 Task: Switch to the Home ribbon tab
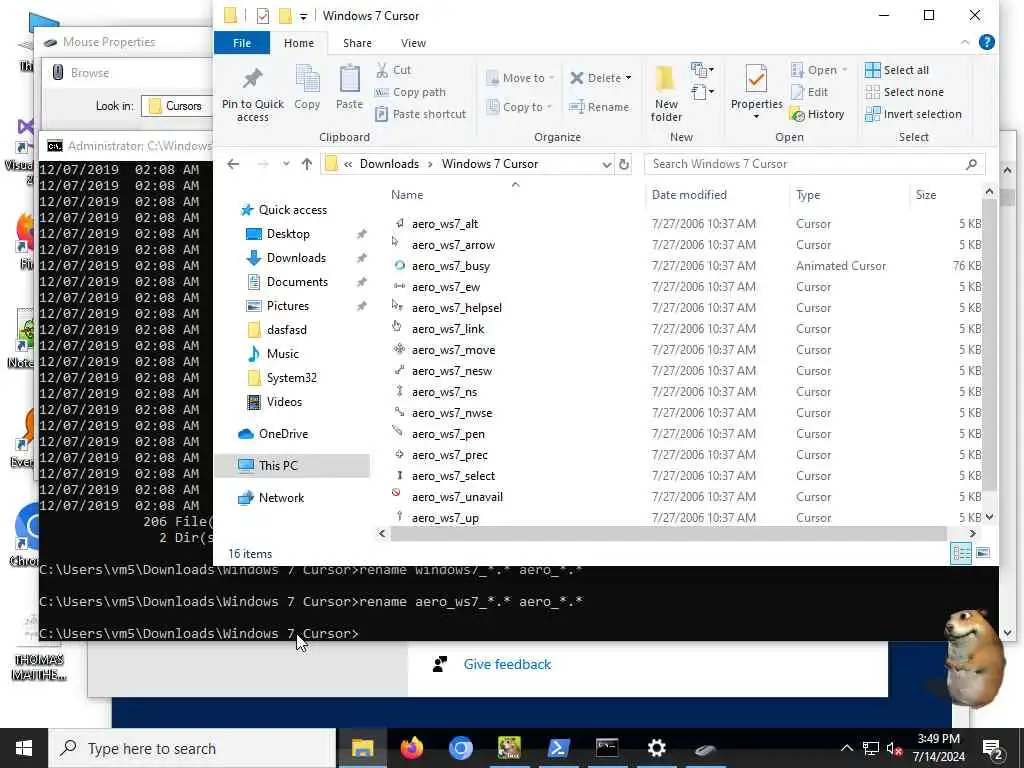coord(298,42)
